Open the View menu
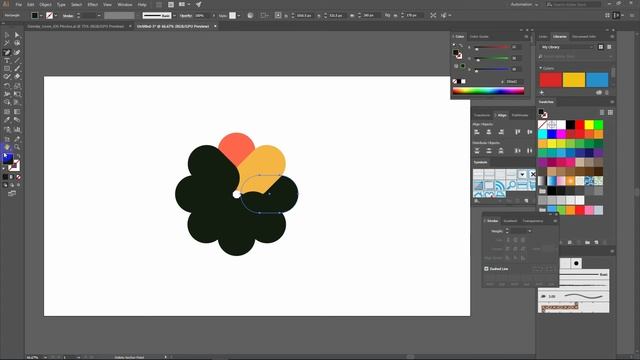 pyautogui.click(x=107, y=4)
